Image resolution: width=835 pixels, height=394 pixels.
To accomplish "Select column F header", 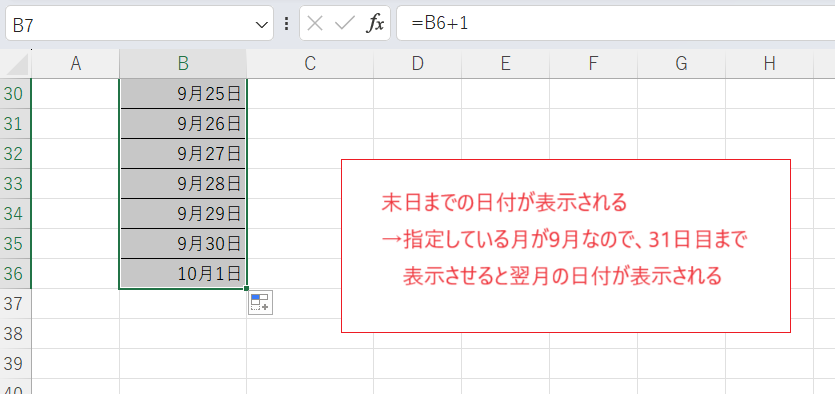I will [594, 64].
